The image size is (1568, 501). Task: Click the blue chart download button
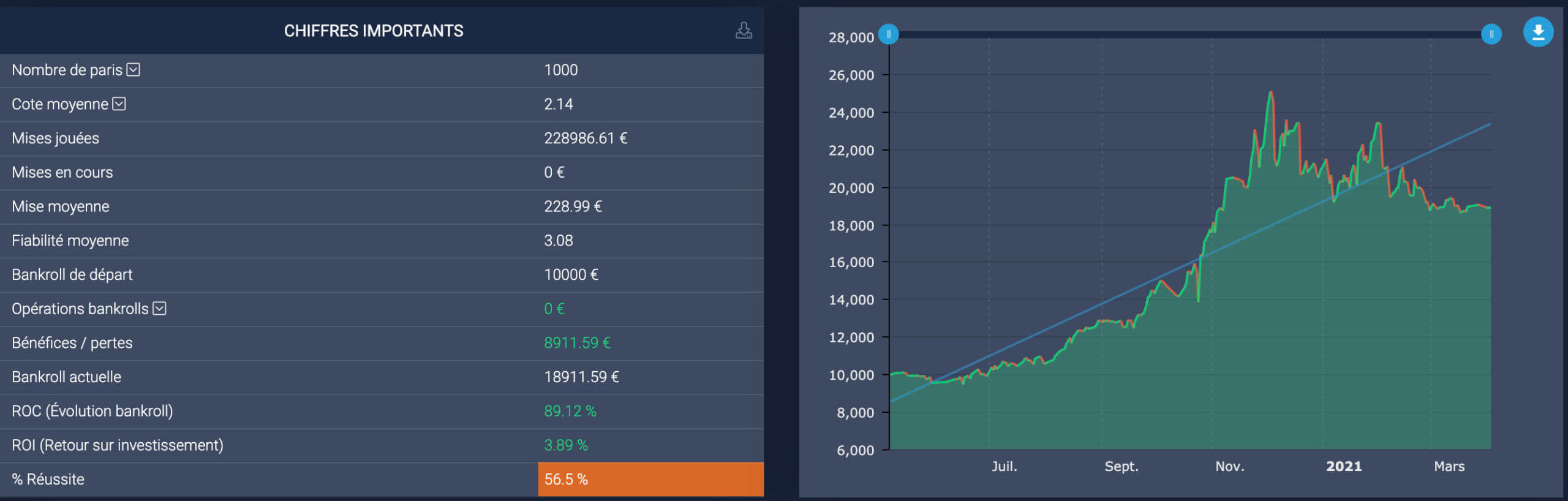click(1537, 32)
